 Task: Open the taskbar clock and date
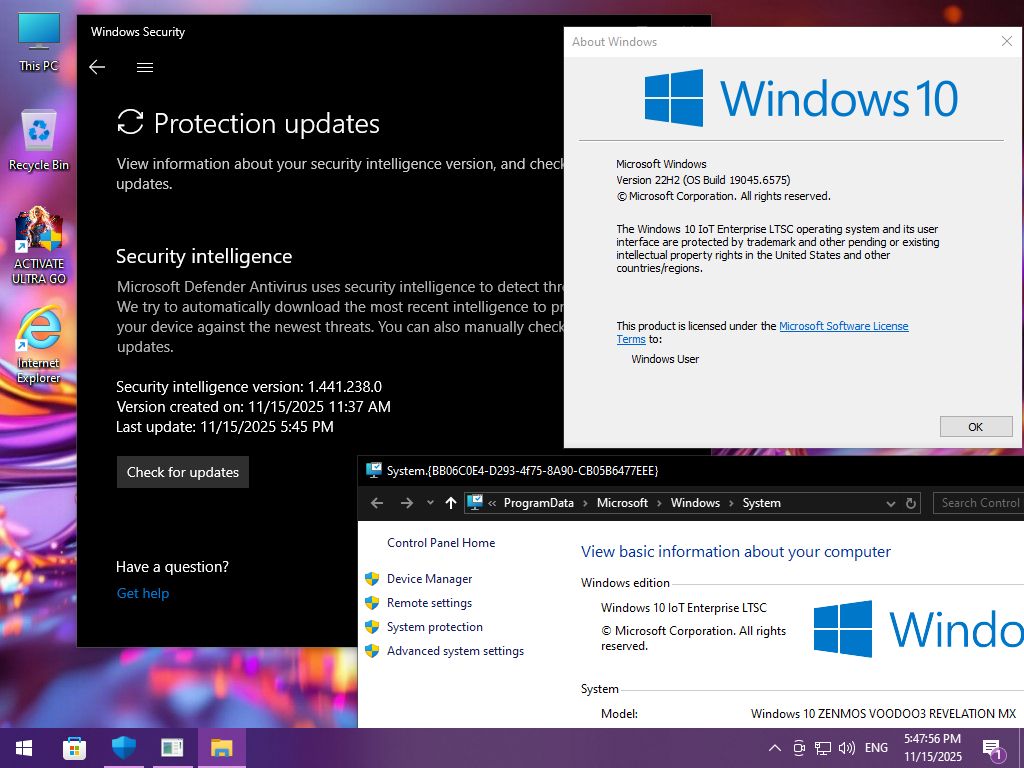tap(933, 748)
